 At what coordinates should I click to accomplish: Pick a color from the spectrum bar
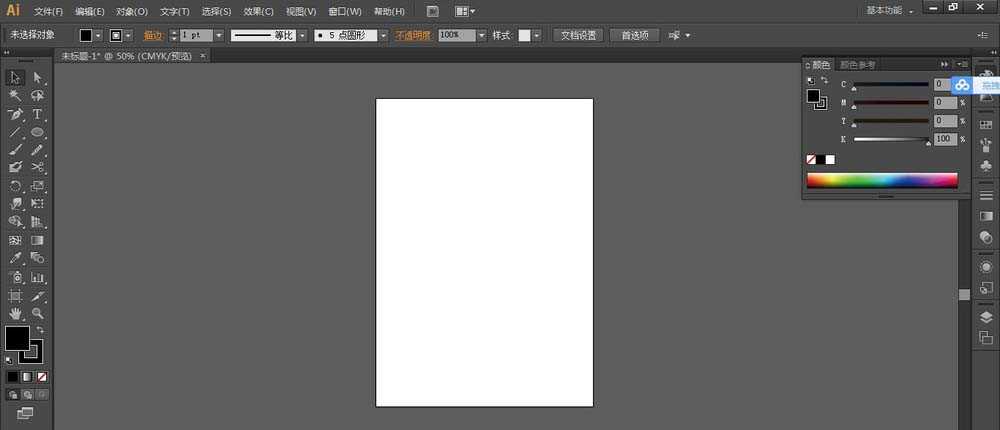pos(881,180)
